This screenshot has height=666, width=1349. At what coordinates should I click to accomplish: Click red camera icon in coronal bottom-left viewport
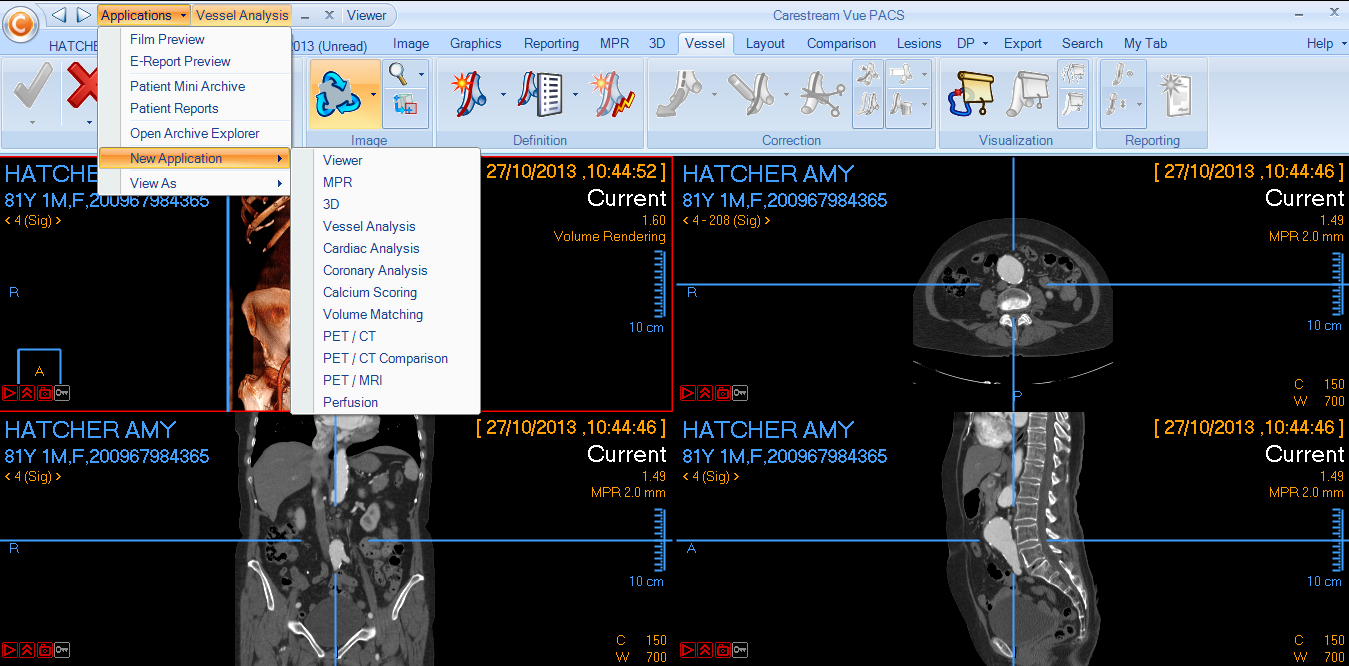pos(45,650)
